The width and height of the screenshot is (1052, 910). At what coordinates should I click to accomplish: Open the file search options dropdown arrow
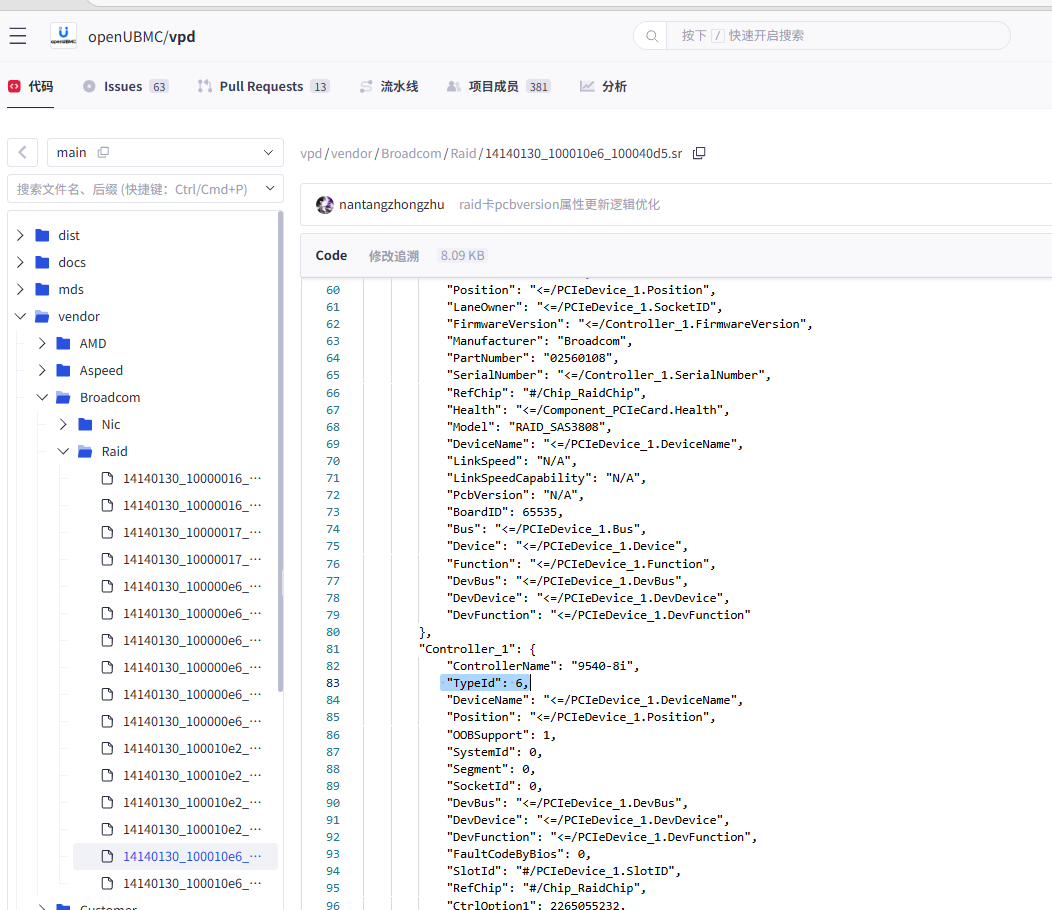270,189
